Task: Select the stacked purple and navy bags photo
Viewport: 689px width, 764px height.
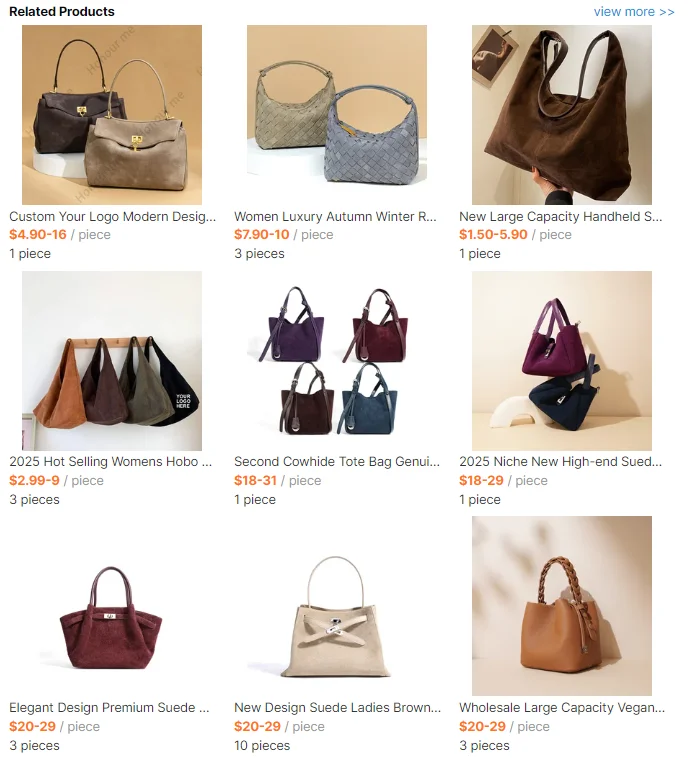Action: pyautogui.click(x=561, y=361)
